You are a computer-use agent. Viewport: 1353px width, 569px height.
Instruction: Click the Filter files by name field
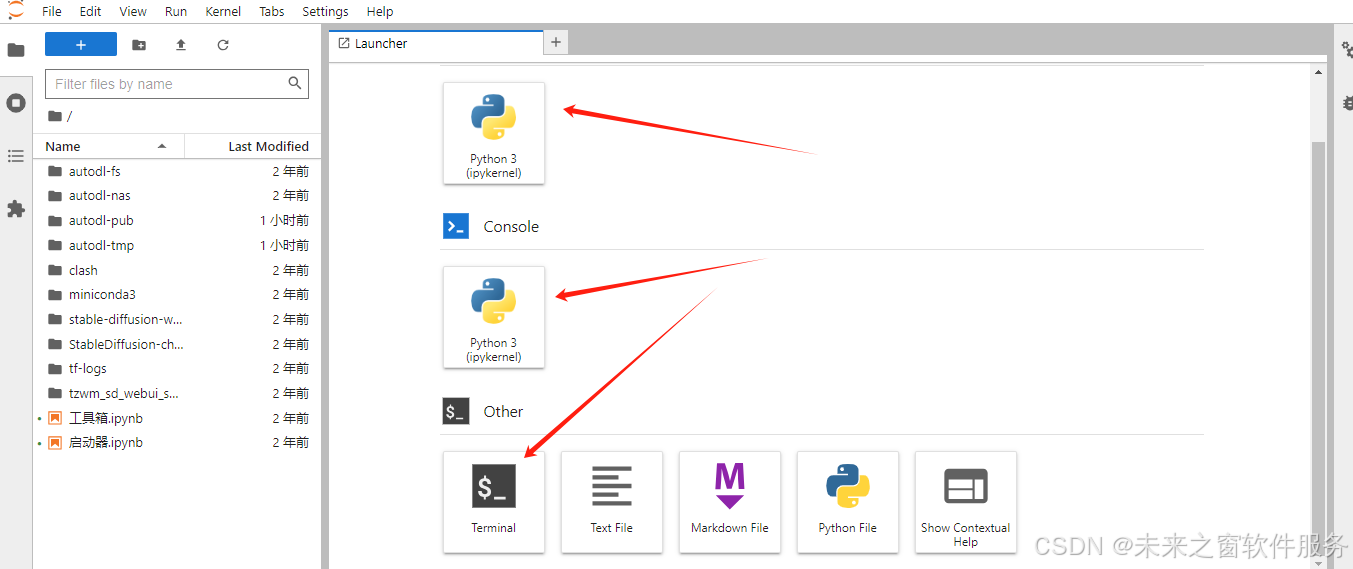[177, 84]
